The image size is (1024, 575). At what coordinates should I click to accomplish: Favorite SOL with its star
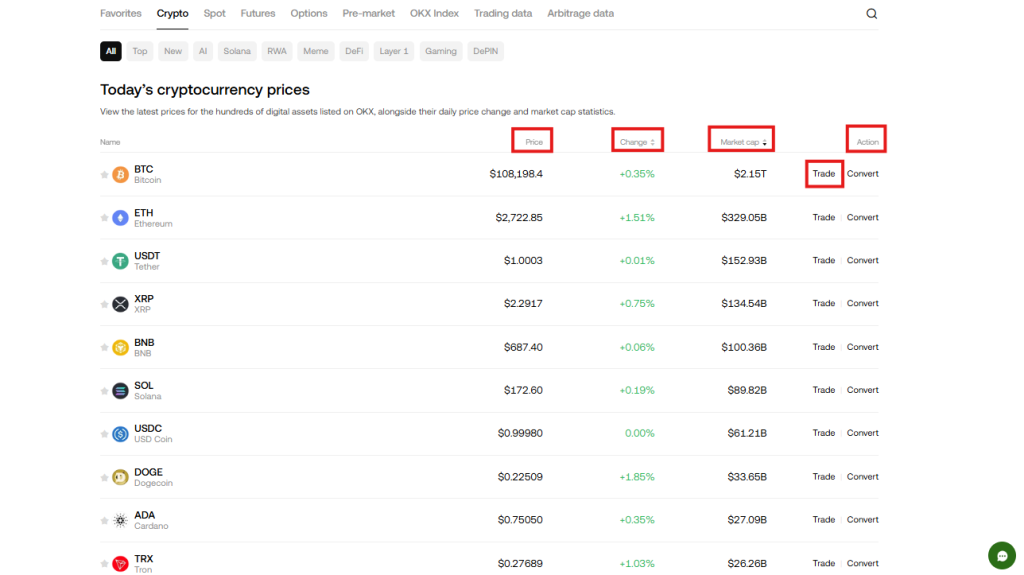(104, 391)
